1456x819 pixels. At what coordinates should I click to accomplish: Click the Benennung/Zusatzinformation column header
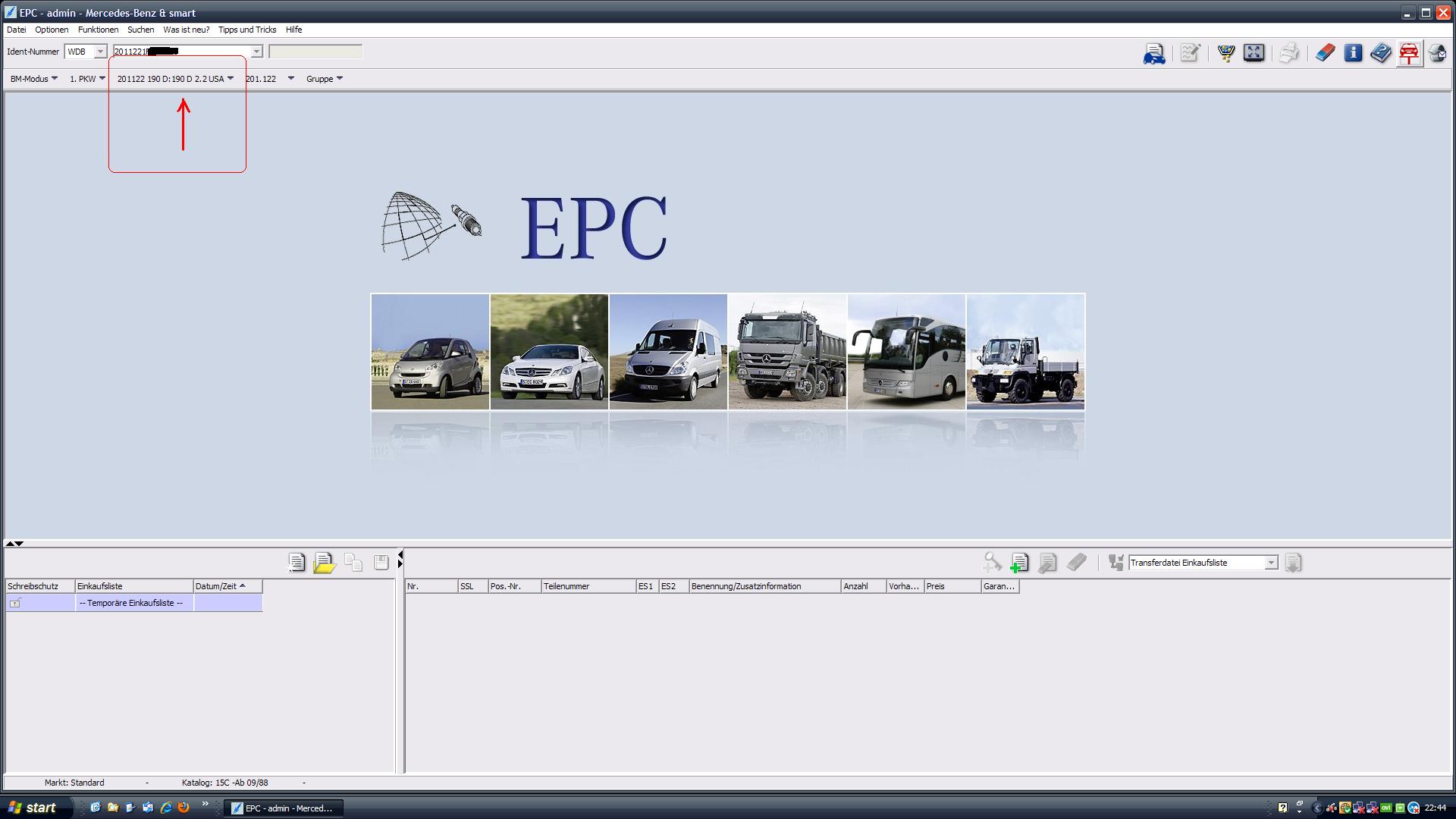765,586
